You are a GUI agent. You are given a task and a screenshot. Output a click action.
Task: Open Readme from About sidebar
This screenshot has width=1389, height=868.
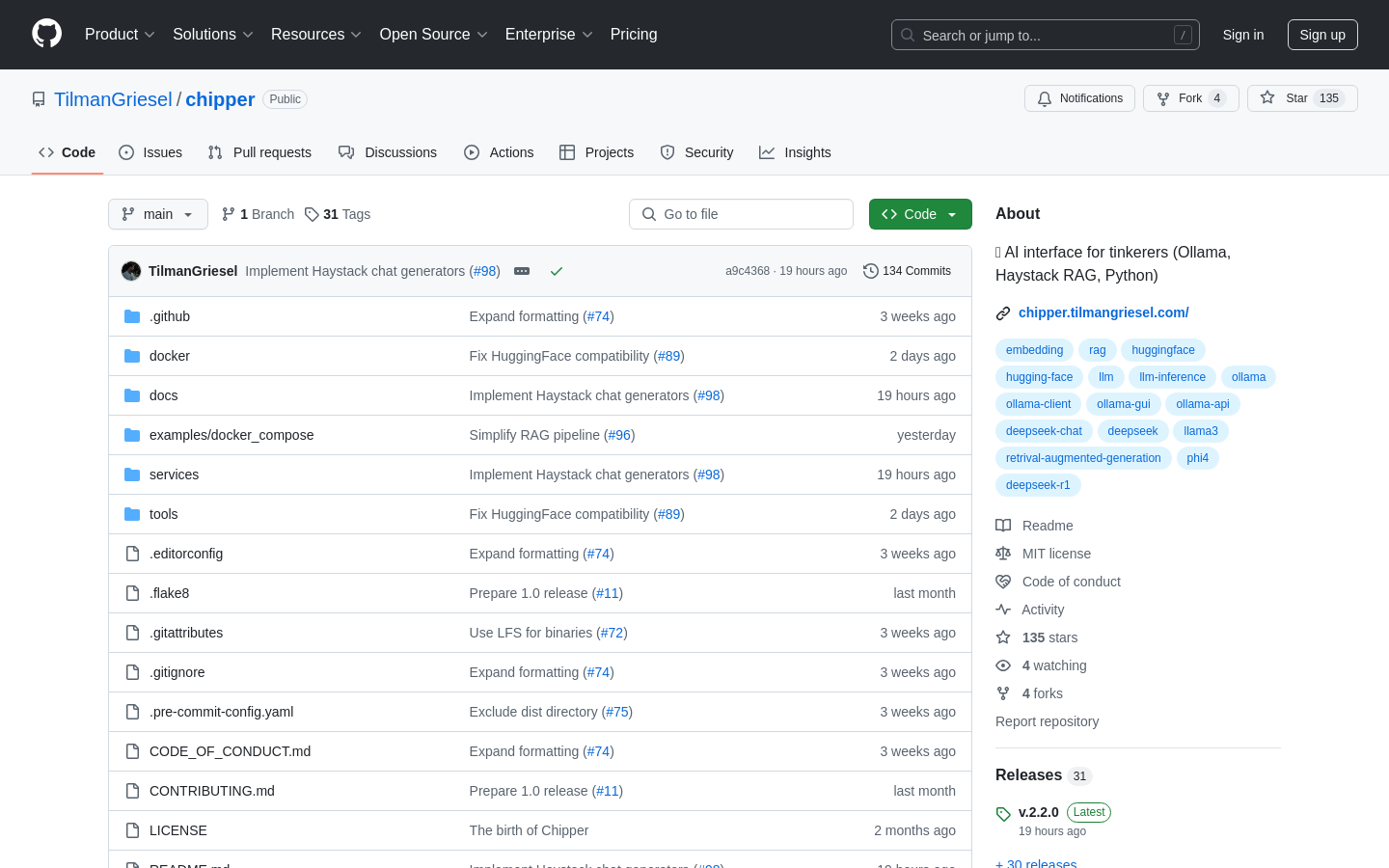[x=1034, y=526]
